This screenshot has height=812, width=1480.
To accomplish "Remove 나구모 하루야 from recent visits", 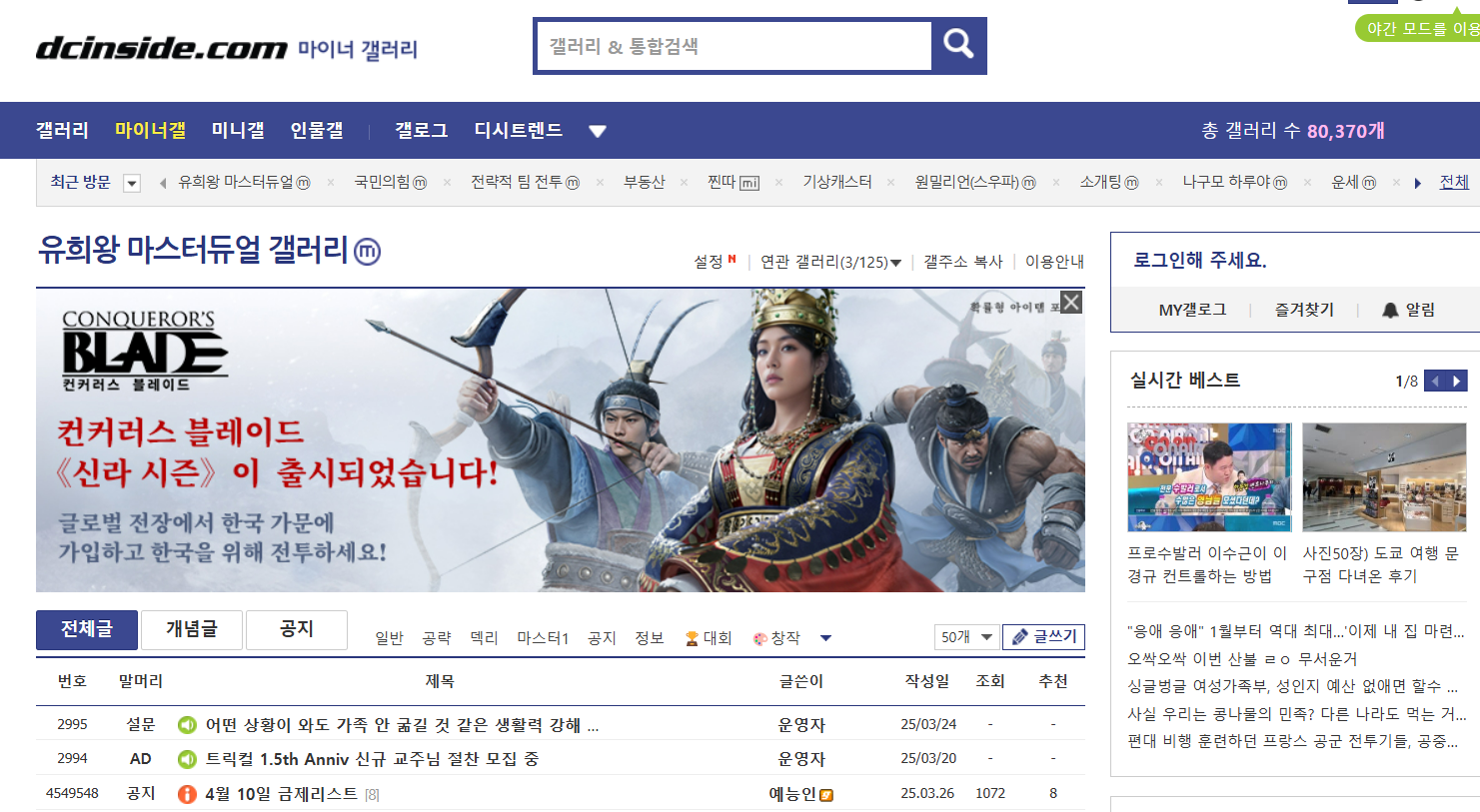I will click(x=1306, y=183).
